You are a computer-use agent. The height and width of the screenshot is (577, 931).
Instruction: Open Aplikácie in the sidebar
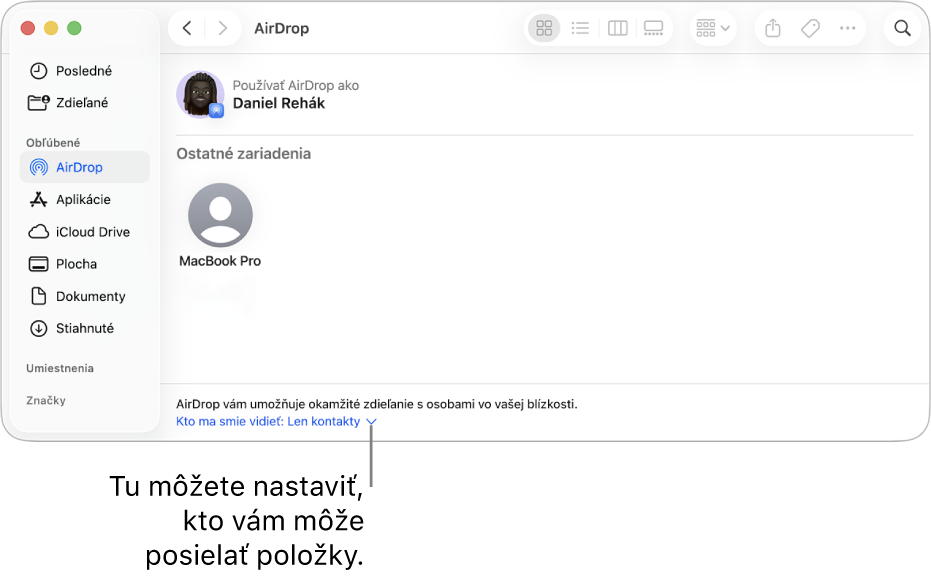[x=84, y=199]
